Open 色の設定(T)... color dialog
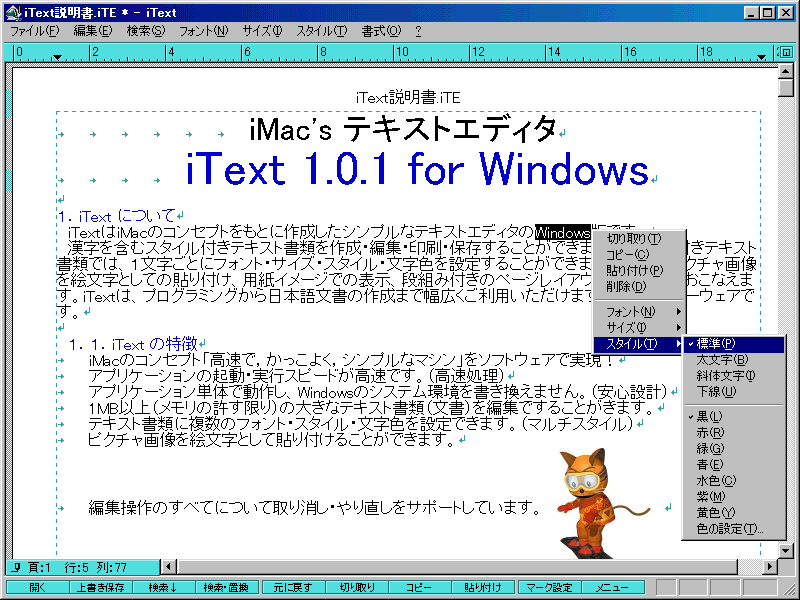The image size is (800, 600). (734, 529)
